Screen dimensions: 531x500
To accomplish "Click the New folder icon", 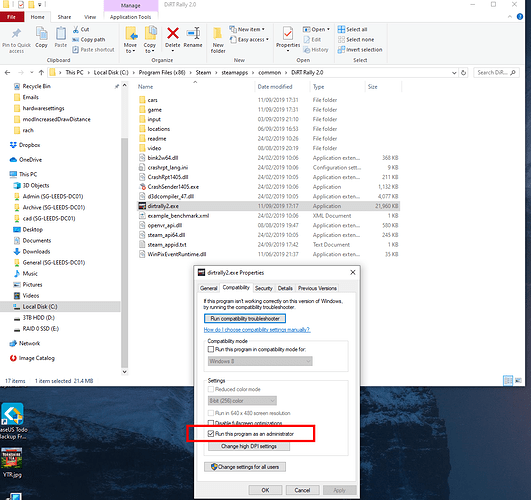I will click(218, 34).
